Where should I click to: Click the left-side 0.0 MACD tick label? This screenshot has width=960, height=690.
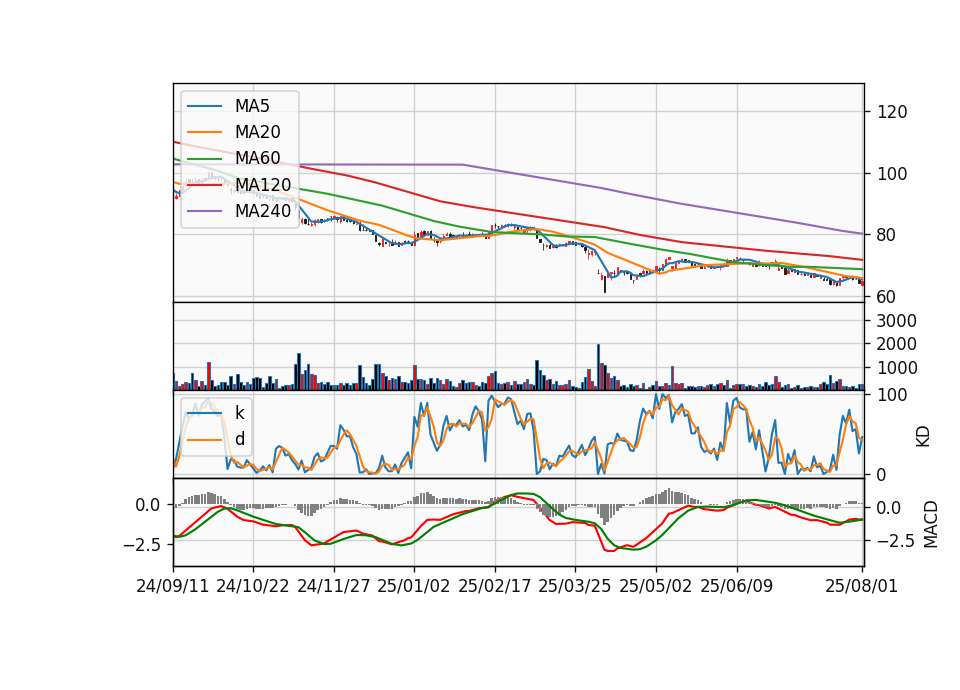148,505
